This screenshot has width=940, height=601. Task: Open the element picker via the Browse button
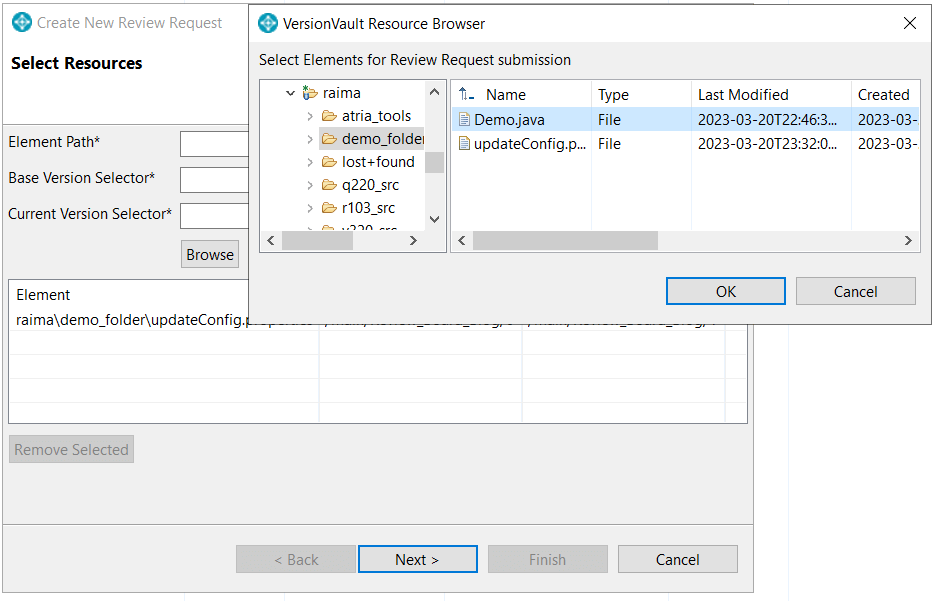coord(209,254)
